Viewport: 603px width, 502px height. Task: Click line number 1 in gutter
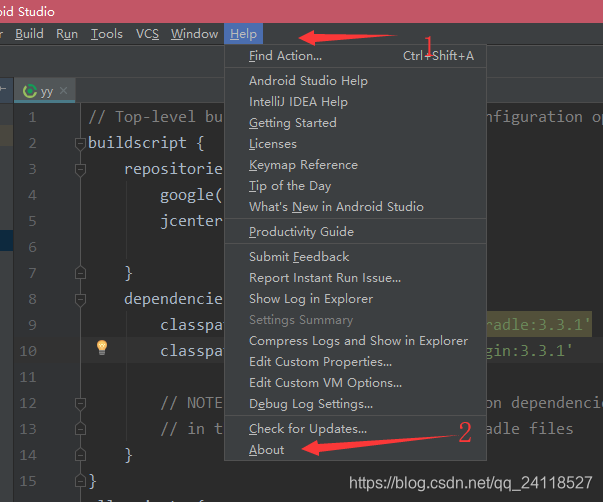[32, 117]
